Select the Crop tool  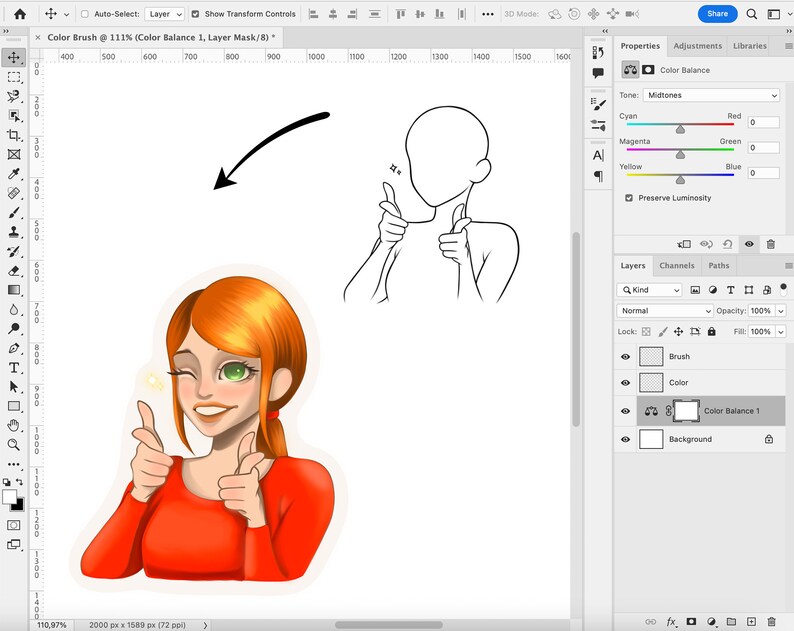point(14,135)
